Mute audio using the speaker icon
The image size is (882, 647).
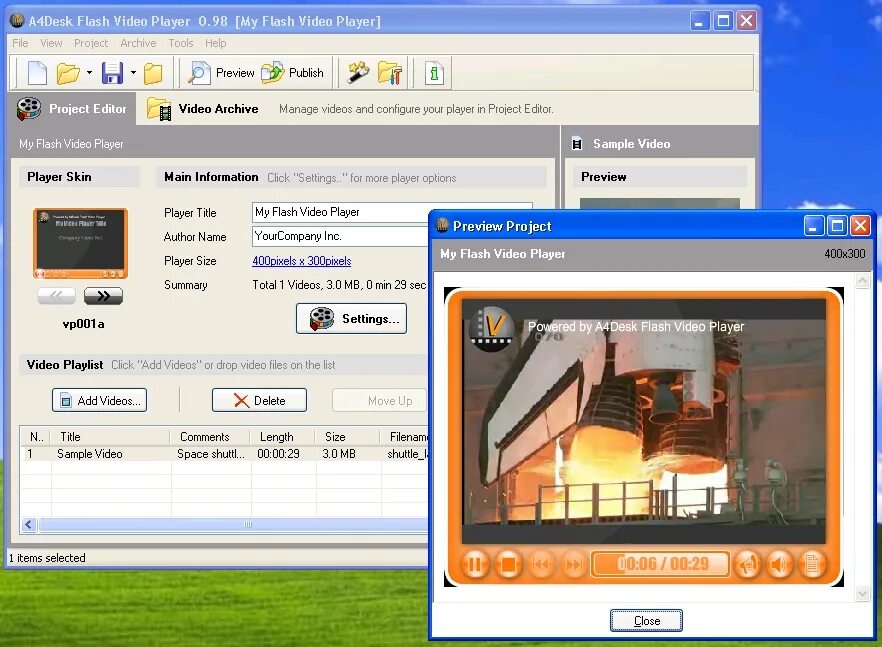(780, 564)
